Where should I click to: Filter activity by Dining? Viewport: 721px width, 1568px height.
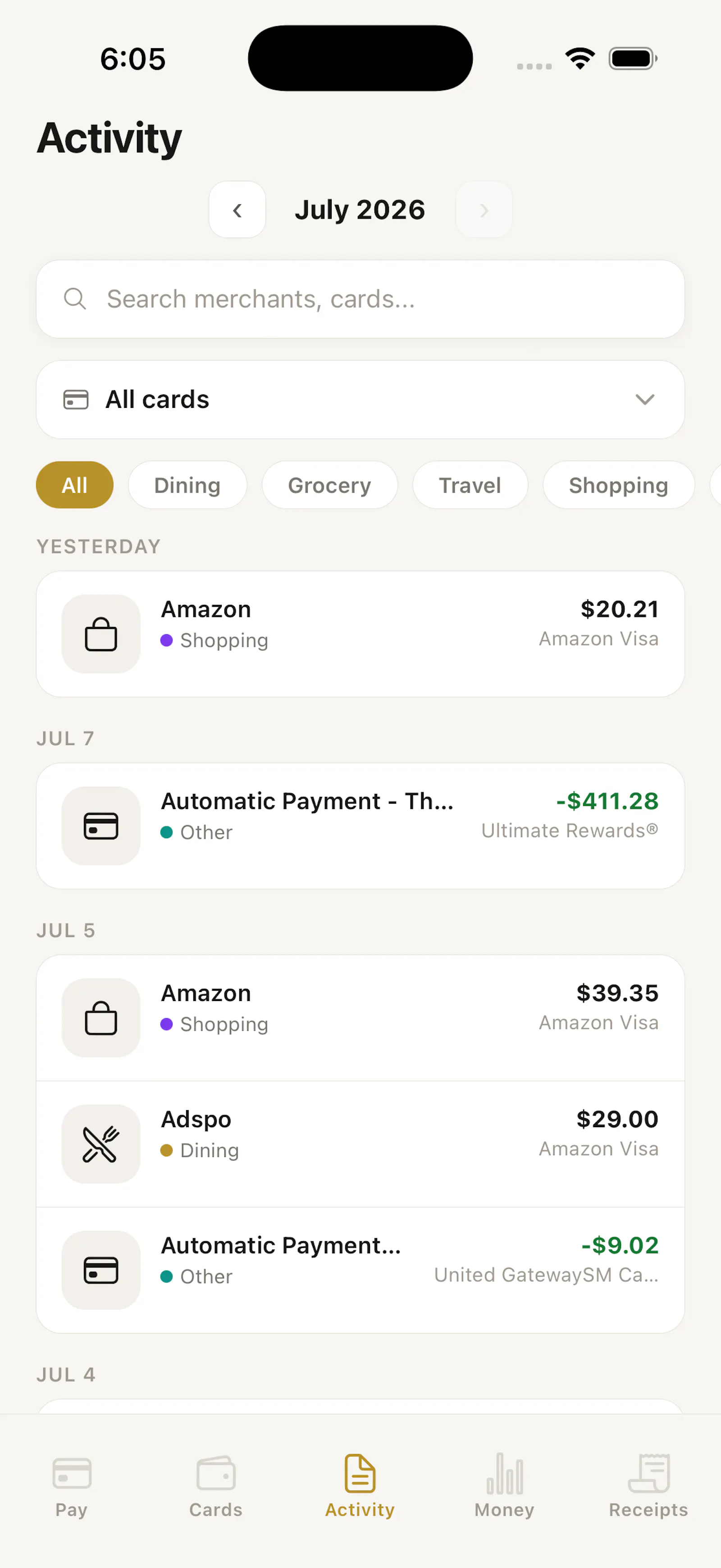[187, 485]
